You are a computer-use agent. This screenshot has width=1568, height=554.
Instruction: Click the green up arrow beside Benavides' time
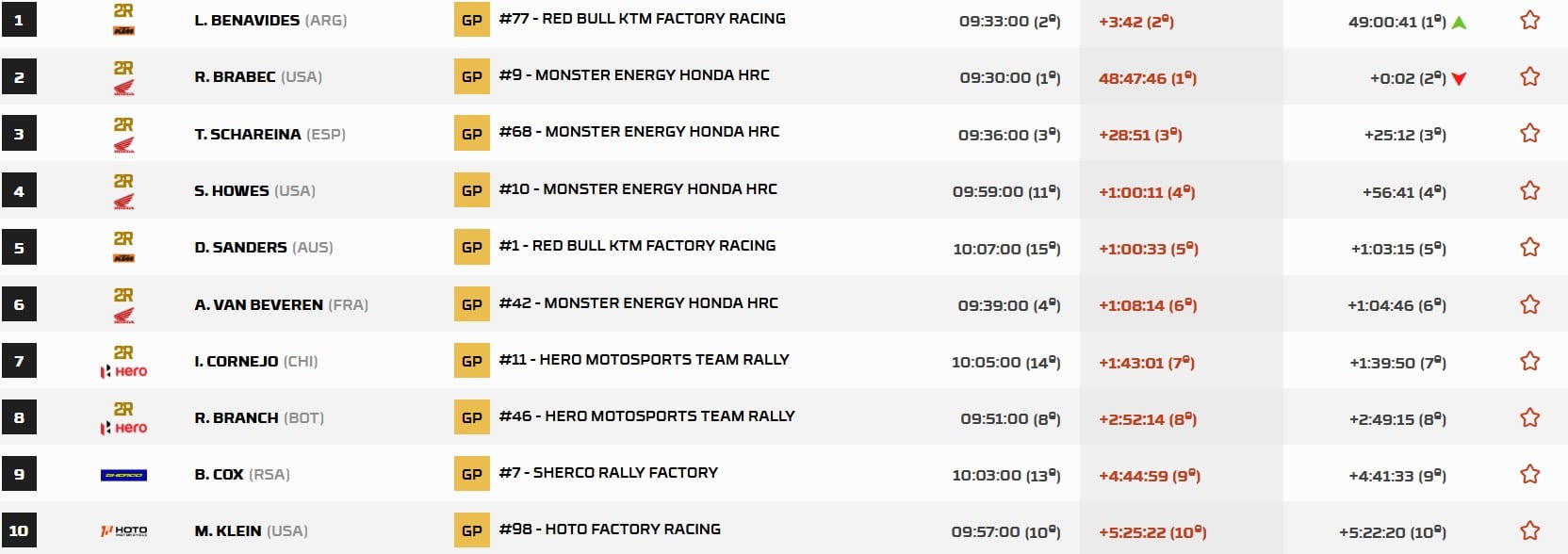(x=1460, y=22)
